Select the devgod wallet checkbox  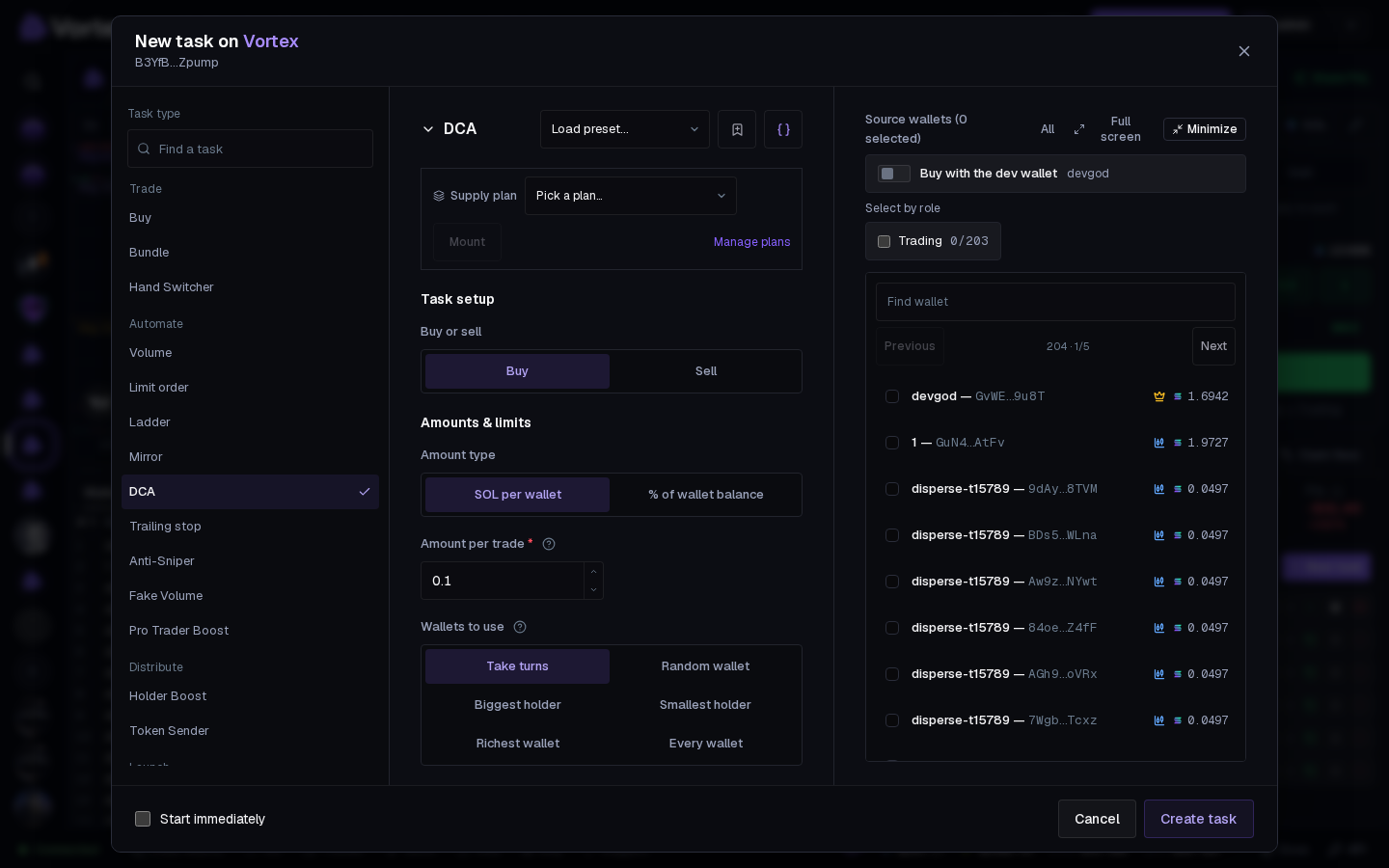pyautogui.click(x=892, y=396)
